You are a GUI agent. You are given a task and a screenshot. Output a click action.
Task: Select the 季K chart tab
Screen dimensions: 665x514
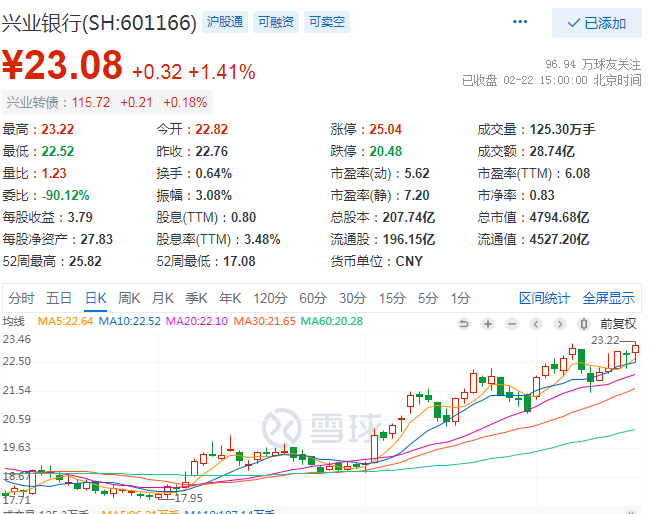[x=196, y=298]
